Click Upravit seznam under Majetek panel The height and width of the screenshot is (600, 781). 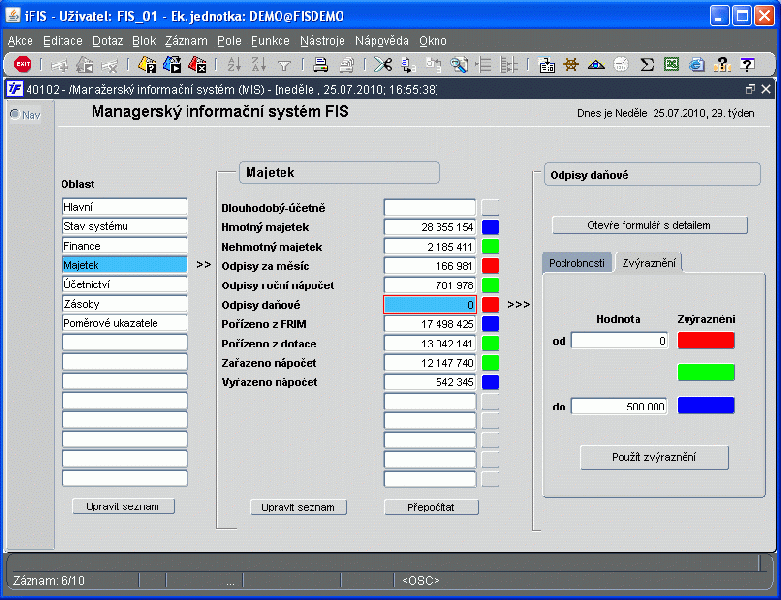[x=298, y=507]
